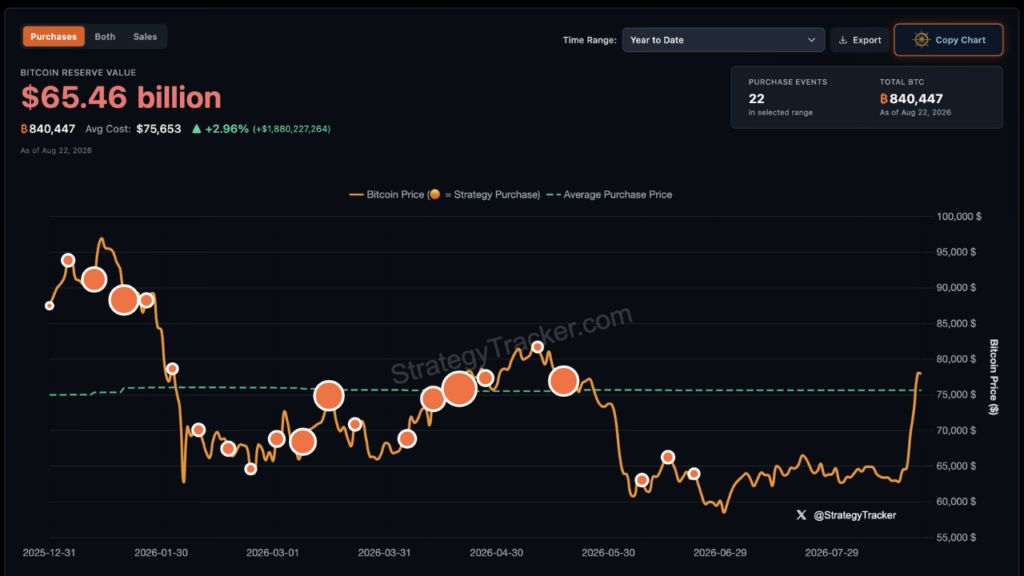The height and width of the screenshot is (576, 1024).
Task: Click the download icon in Export
Action: [843, 40]
